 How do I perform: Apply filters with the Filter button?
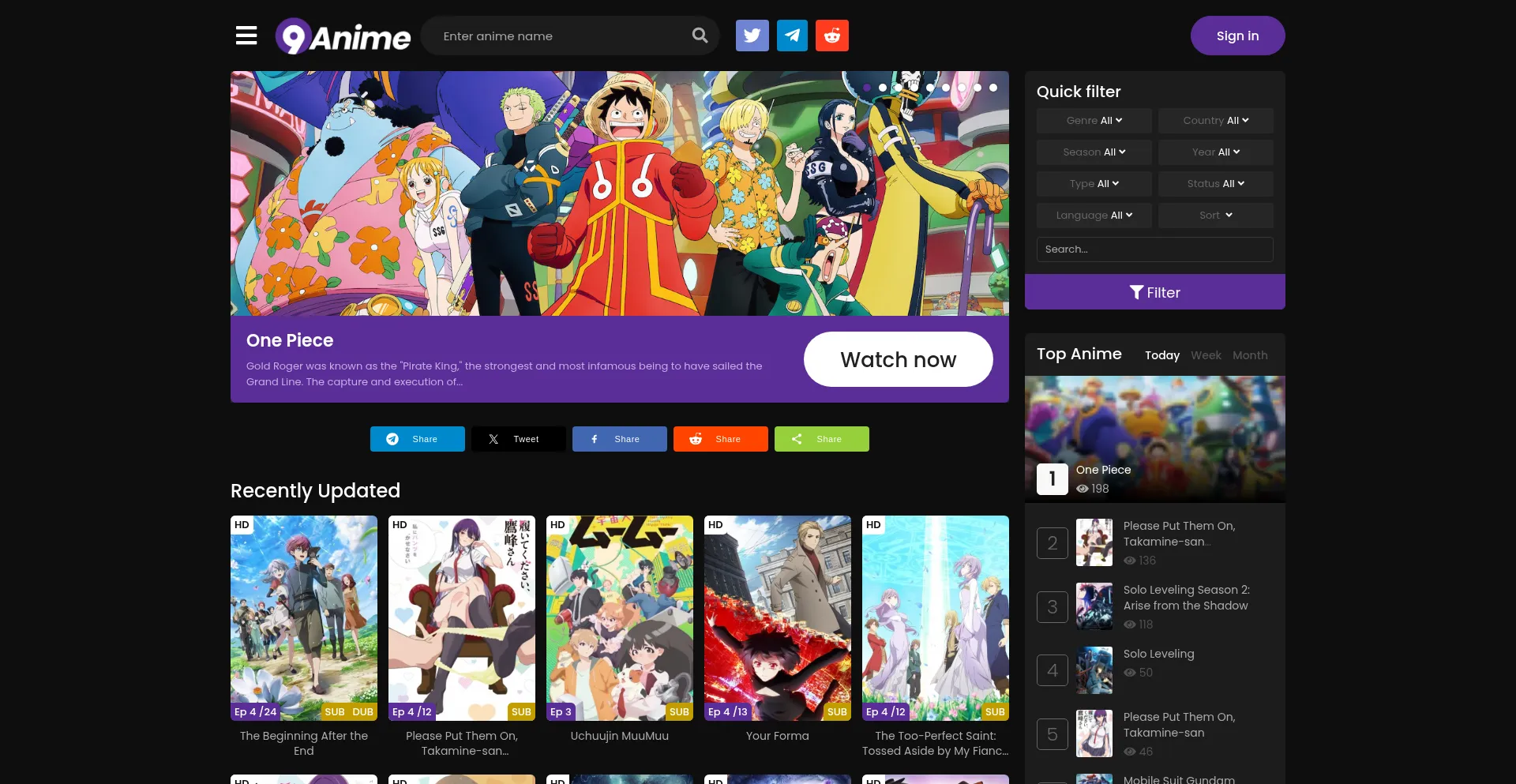pyautogui.click(x=1154, y=292)
